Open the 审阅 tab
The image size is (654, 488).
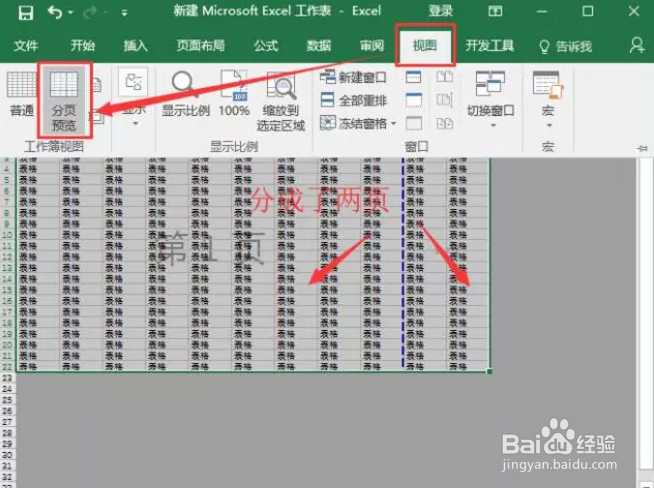[372, 45]
